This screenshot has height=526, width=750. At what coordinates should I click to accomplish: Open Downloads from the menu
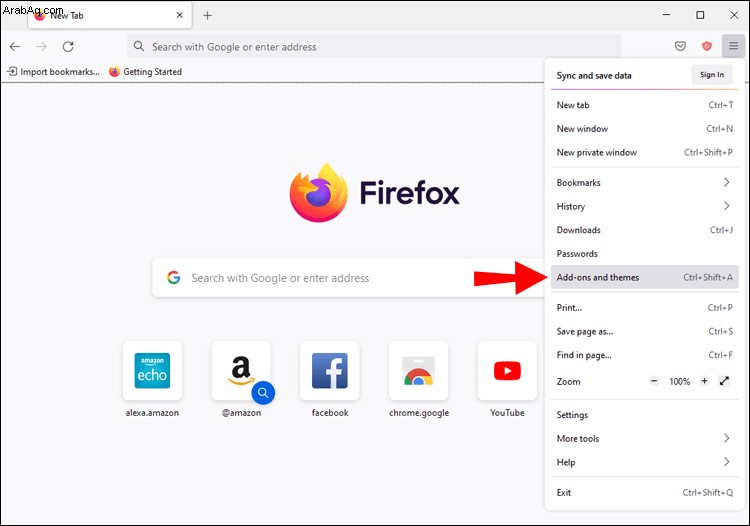click(645, 230)
